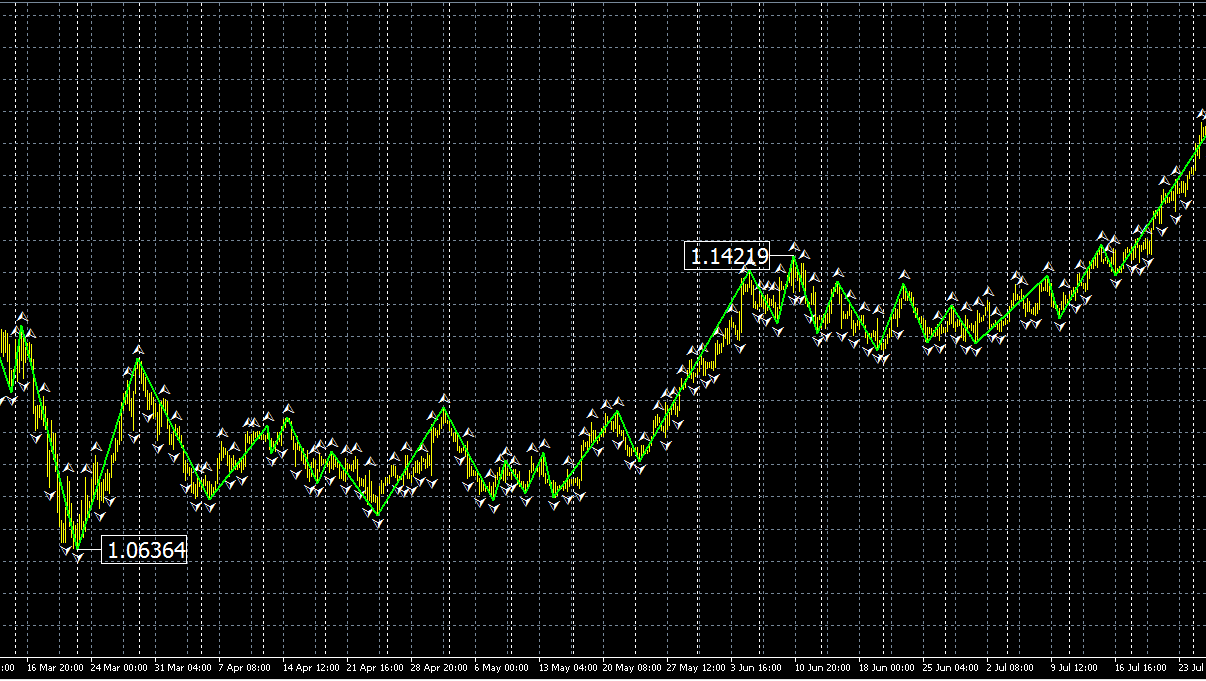Click the 10 Jun 20:00 time label
Viewport: 1206px width, 681px height.
pyautogui.click(x=824, y=668)
